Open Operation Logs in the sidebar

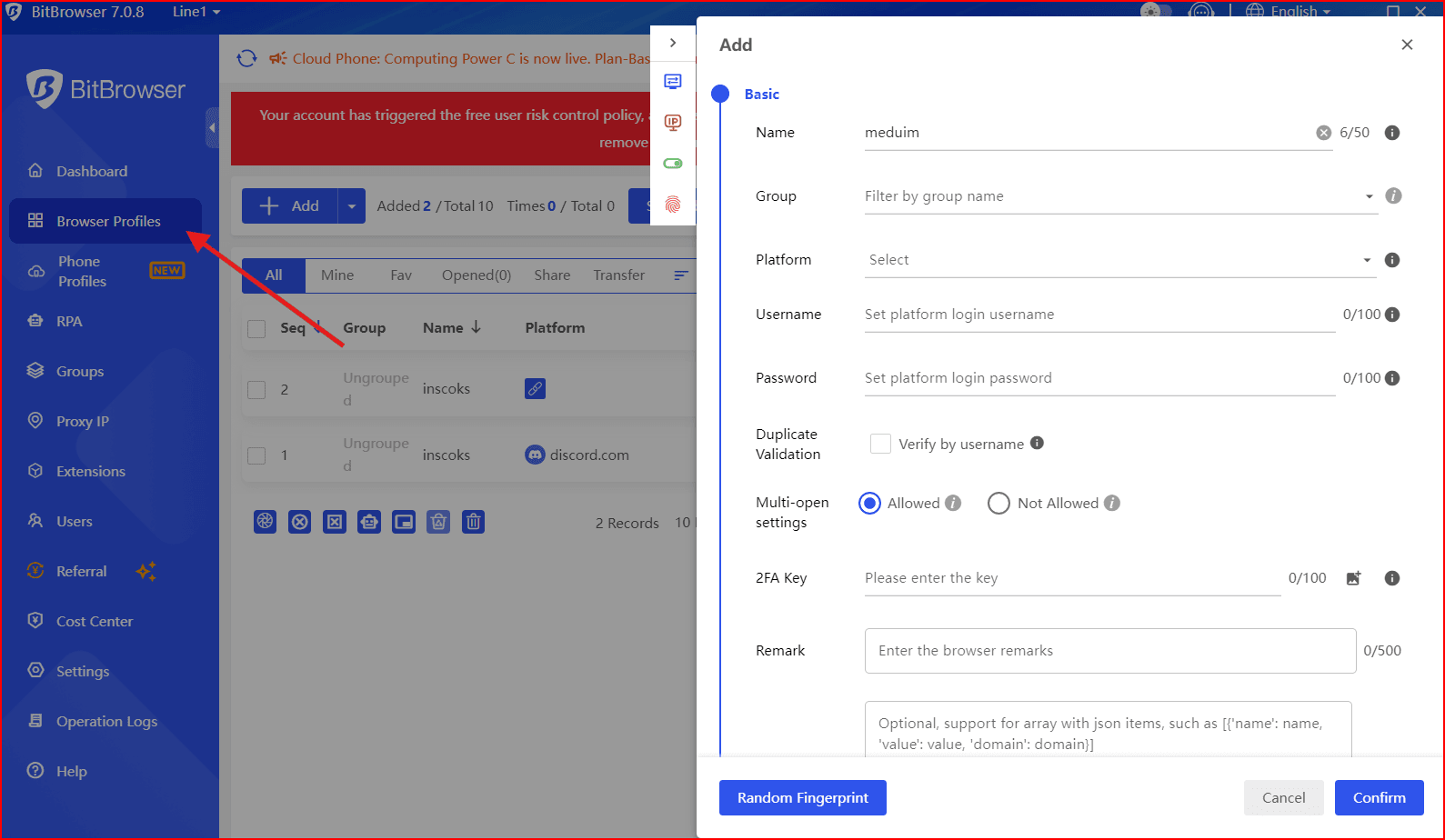pos(105,721)
